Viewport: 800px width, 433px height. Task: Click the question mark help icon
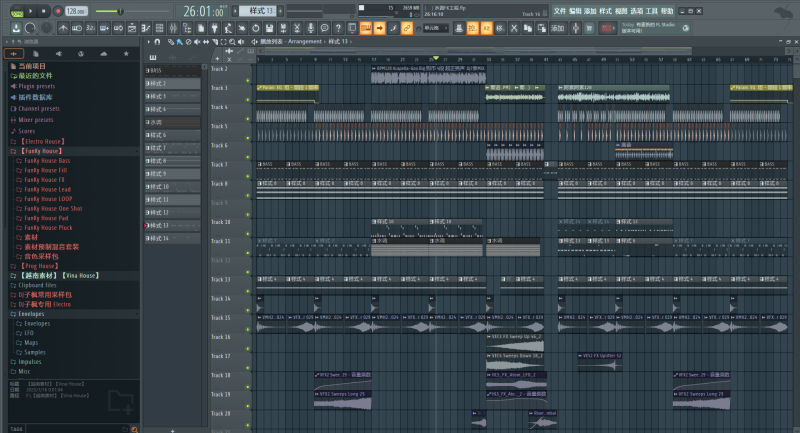pos(339,28)
